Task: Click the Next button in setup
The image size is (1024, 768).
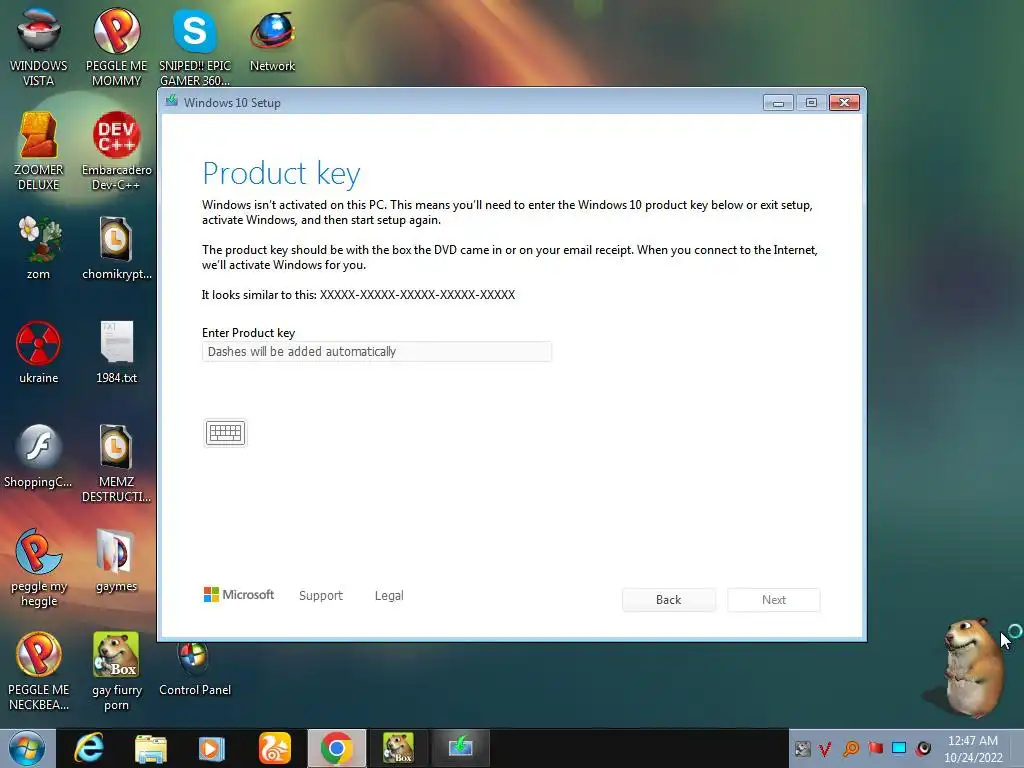Action: [774, 600]
